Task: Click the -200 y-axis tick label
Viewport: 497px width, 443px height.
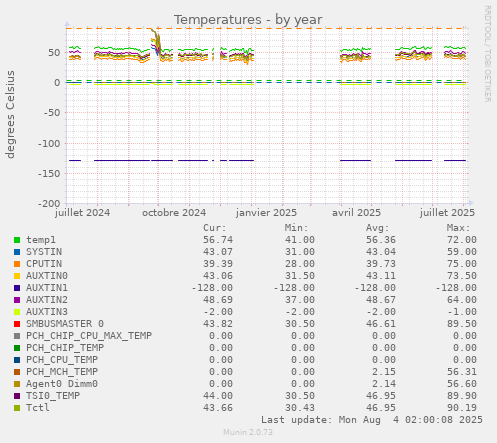Action: [49, 203]
